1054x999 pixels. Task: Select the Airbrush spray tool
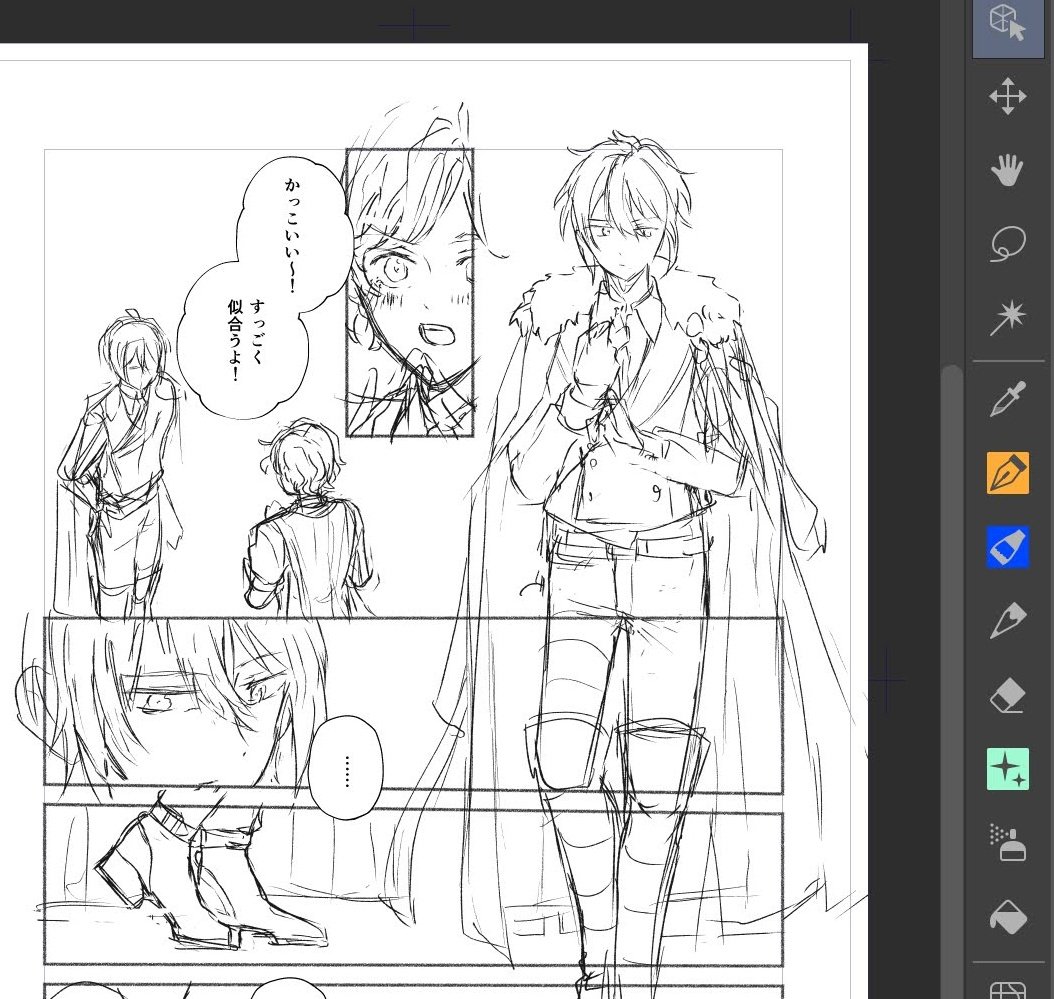(x=1008, y=843)
